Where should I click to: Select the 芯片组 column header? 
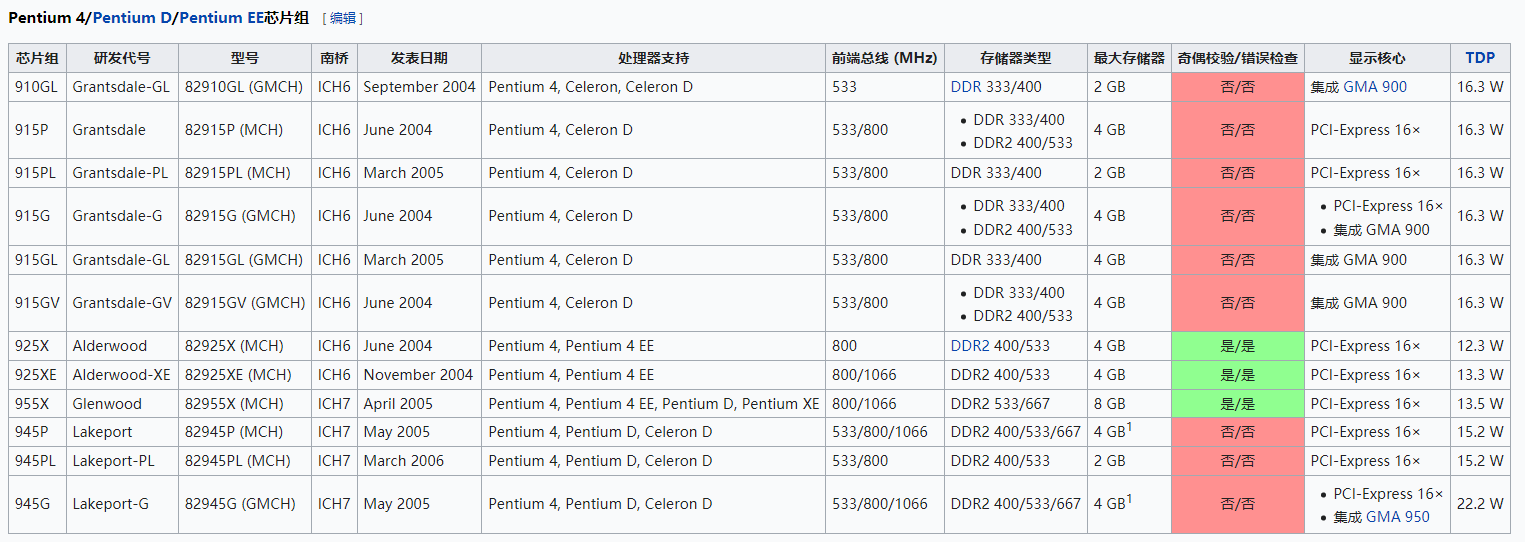pyautogui.click(x=37, y=58)
